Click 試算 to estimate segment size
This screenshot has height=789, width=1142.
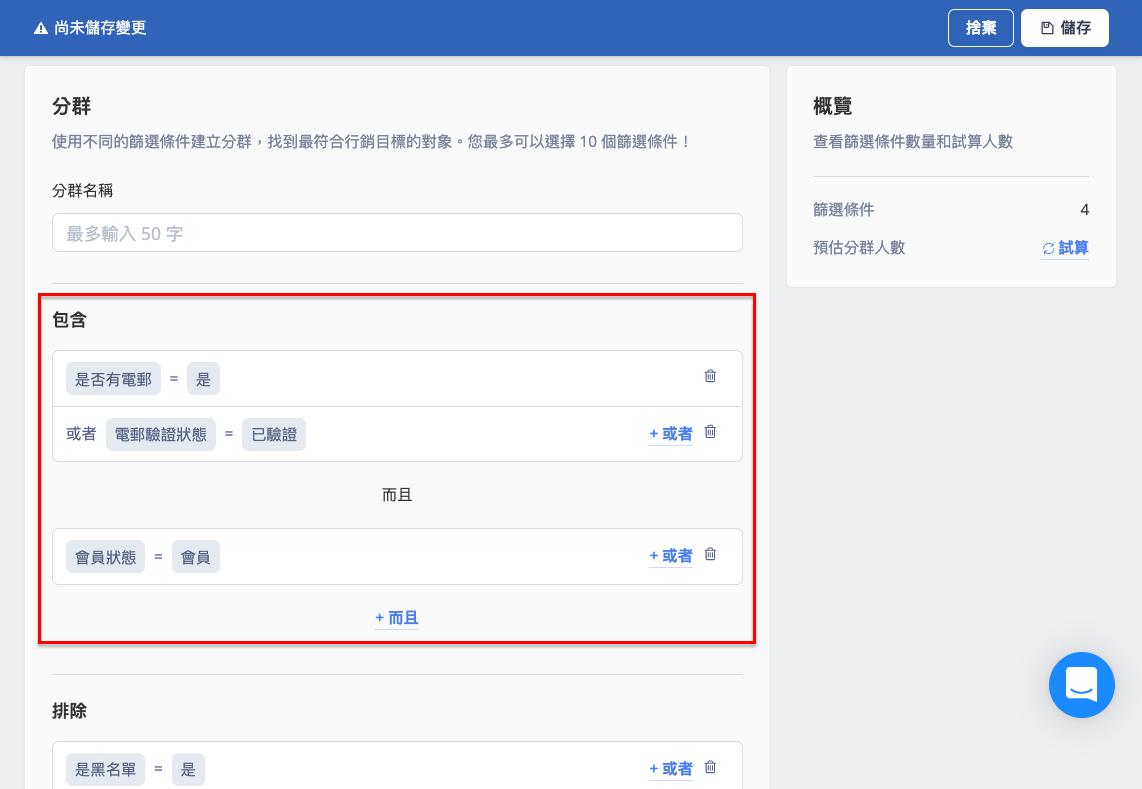coord(1065,248)
